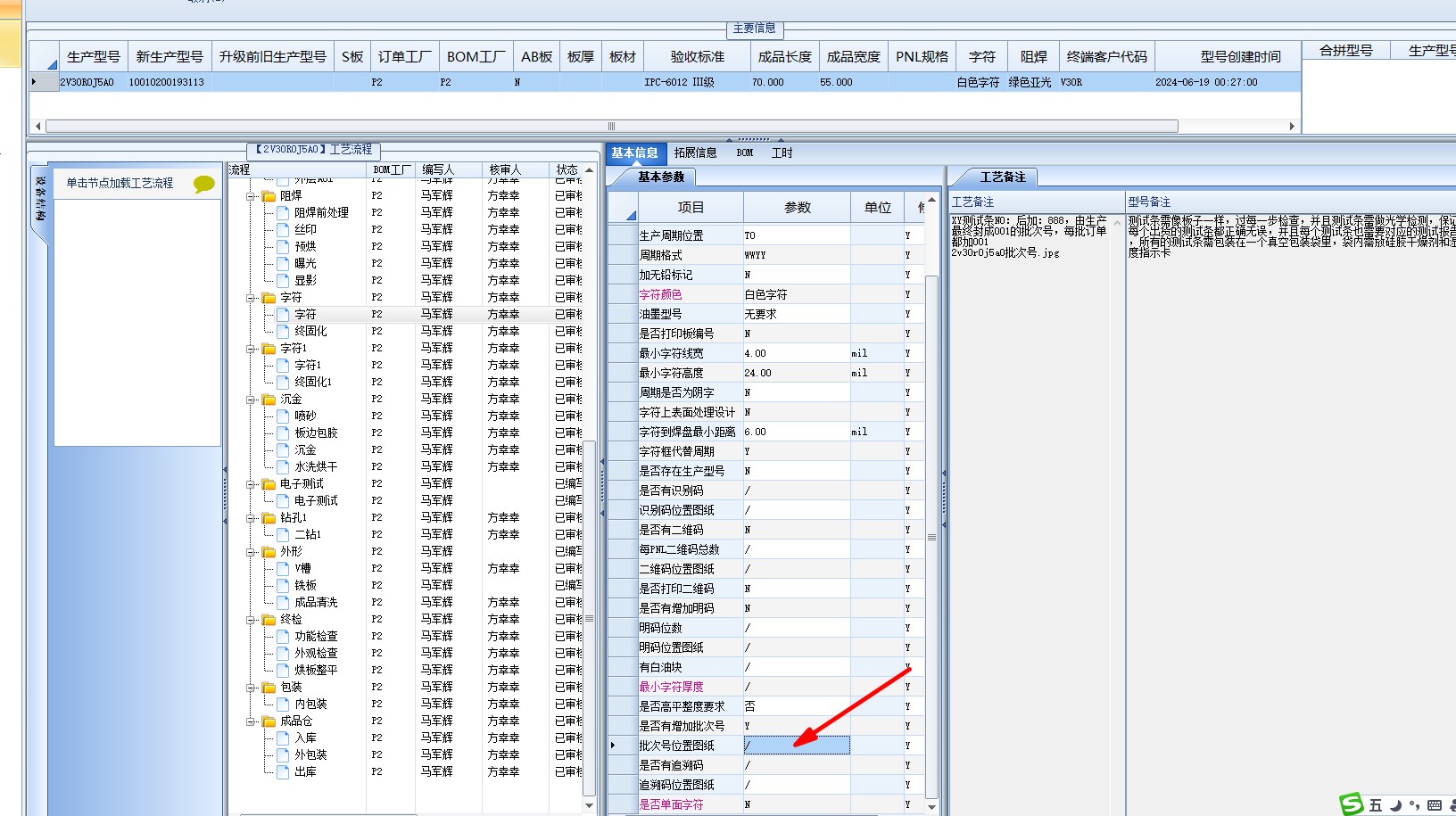Sort by 生产型号 column header
1456x816 pixels.
[x=94, y=57]
